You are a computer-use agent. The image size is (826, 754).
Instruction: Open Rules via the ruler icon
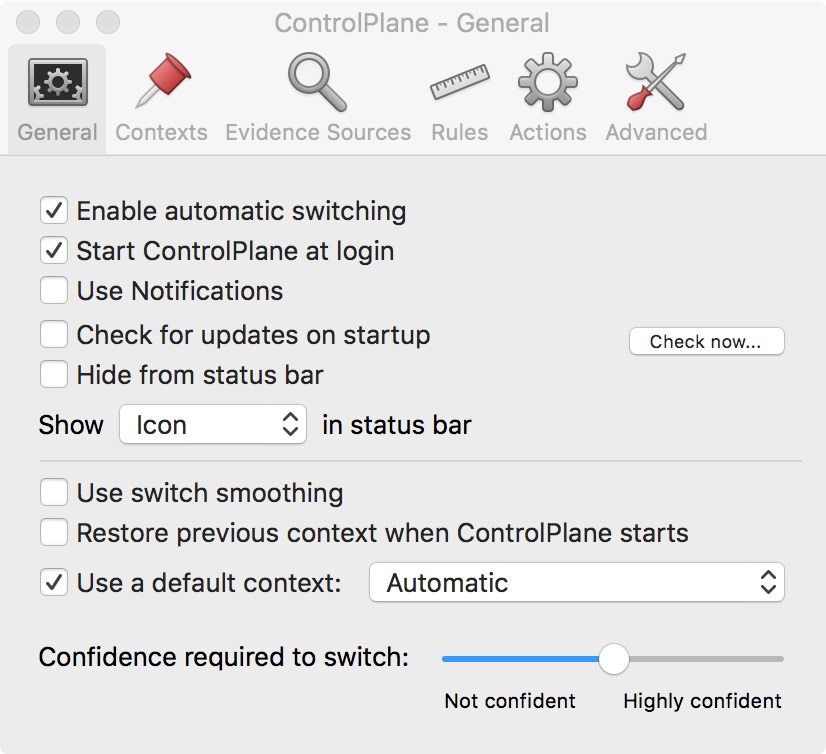pos(459,82)
